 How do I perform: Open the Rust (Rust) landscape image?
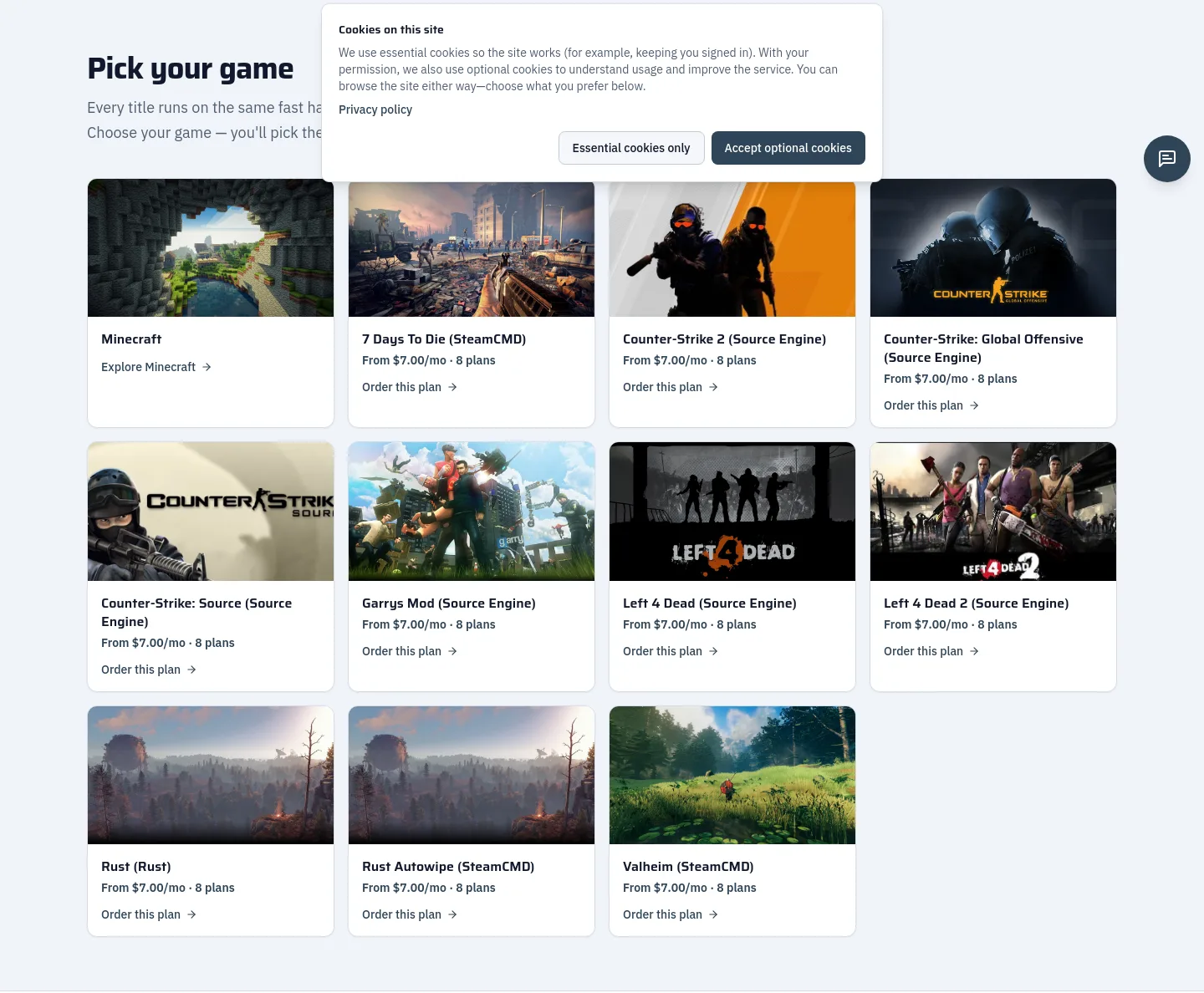211,775
